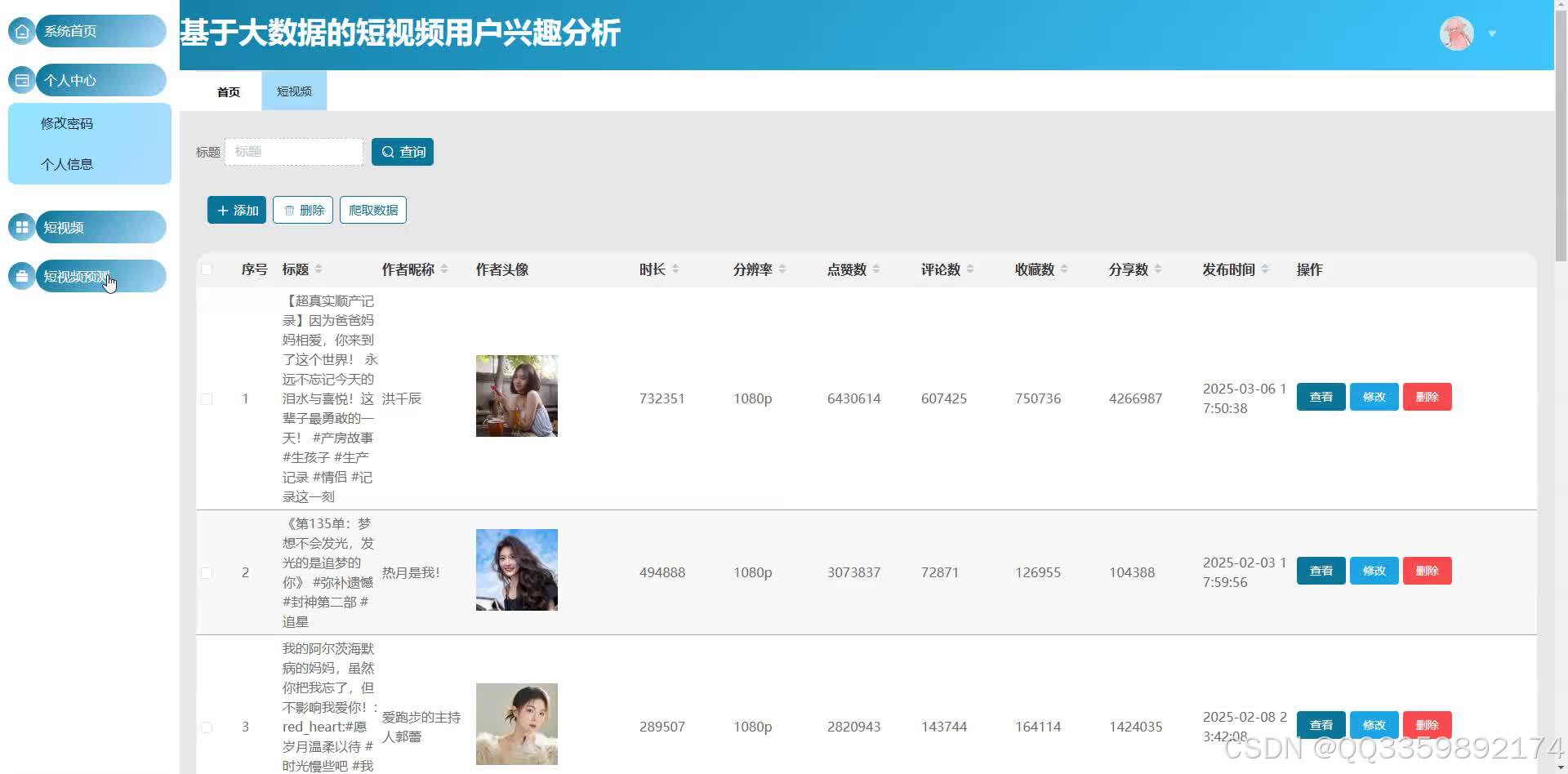
Task: Sort by 点赞数 column arrows
Action: 876,269
